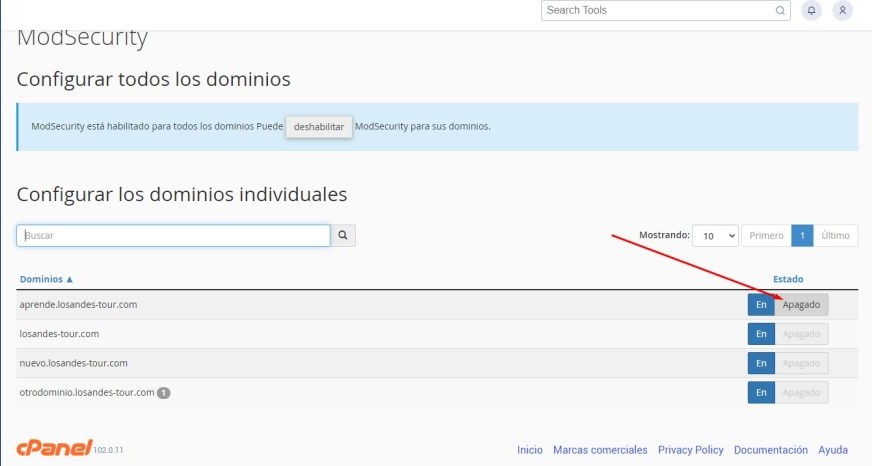Click the cPanel logo in footer
The image size is (872, 466).
click(x=54, y=448)
